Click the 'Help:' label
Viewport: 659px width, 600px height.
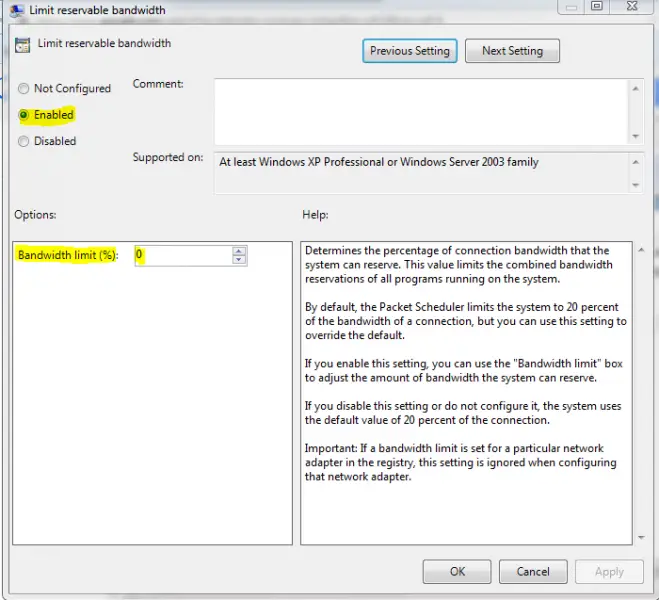315,215
